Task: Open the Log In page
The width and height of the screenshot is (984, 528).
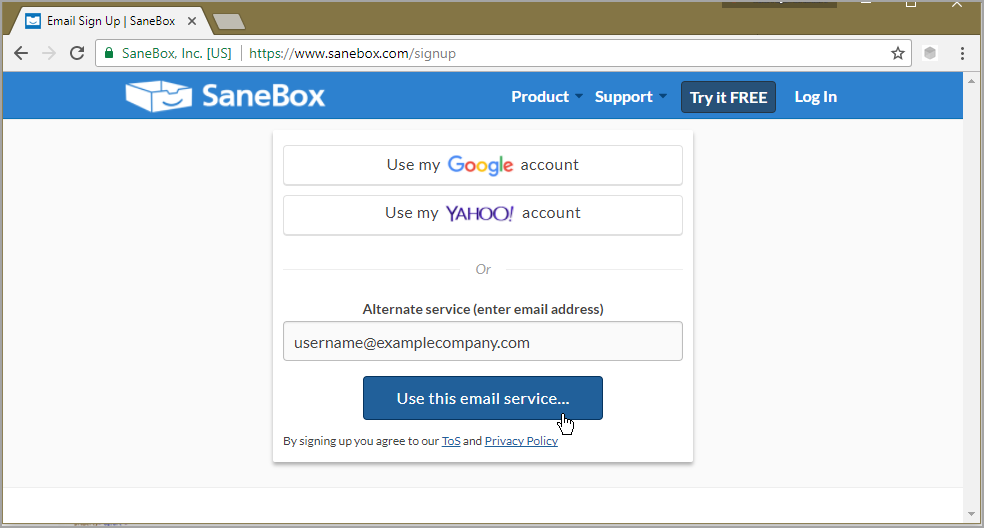Action: coord(816,97)
